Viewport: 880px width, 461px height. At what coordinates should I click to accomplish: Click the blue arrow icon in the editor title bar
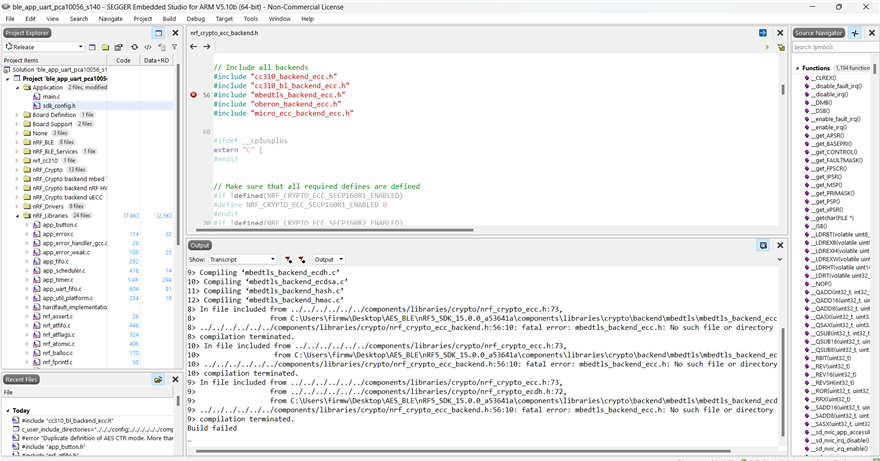tap(763, 33)
